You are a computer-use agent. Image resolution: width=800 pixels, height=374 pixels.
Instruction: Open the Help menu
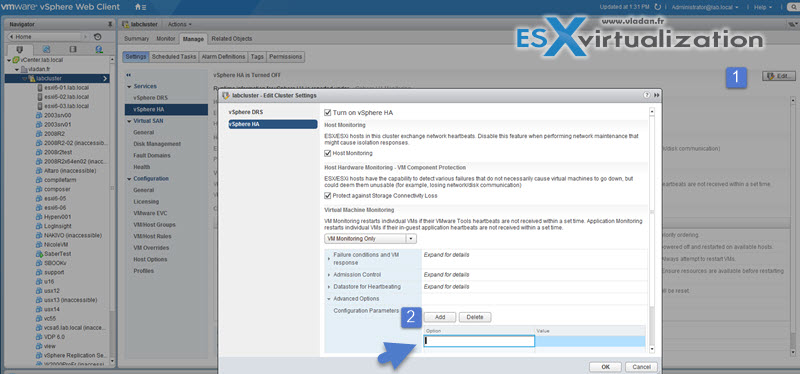[763, 7]
